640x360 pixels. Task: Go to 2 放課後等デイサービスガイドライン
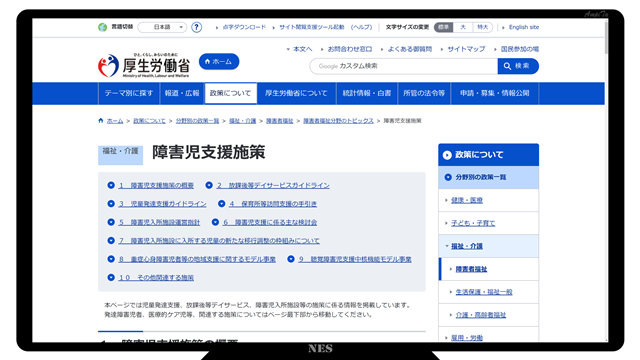273,185
